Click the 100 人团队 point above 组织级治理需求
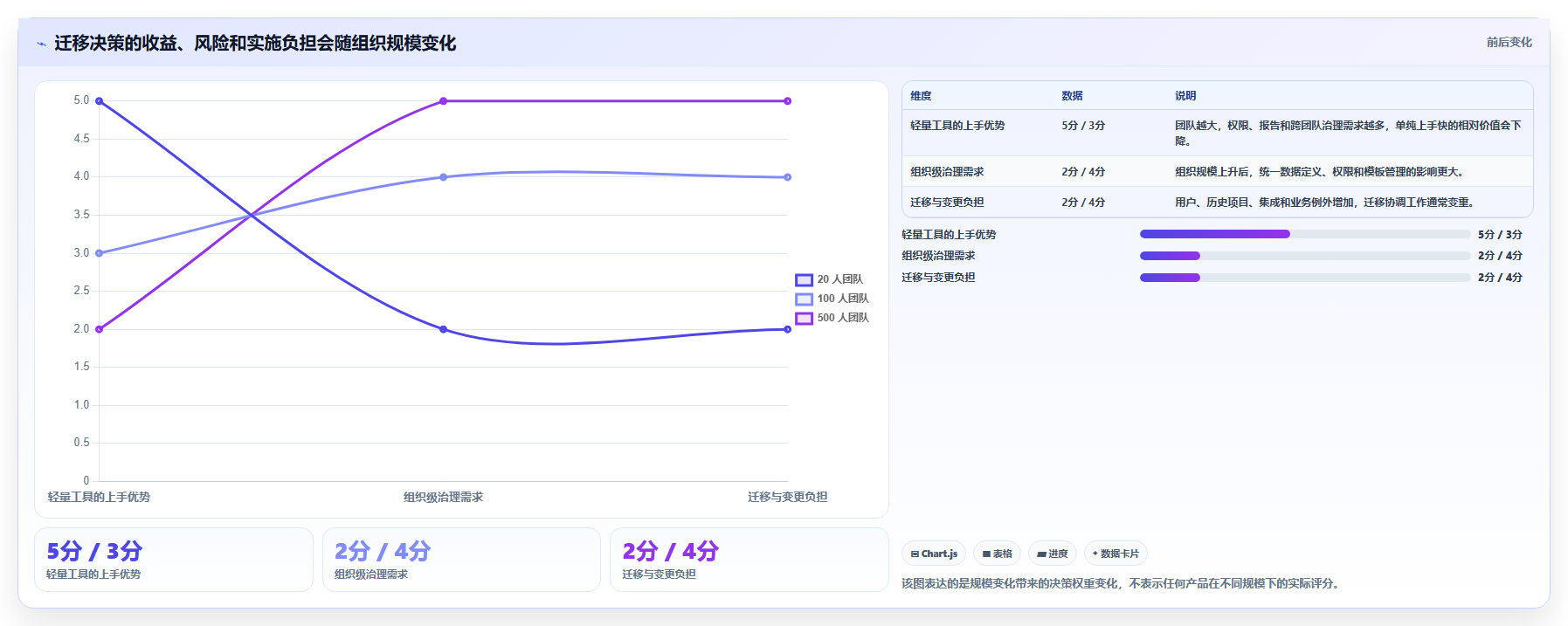Screen dimensions: 1568x626 pyautogui.click(x=443, y=177)
